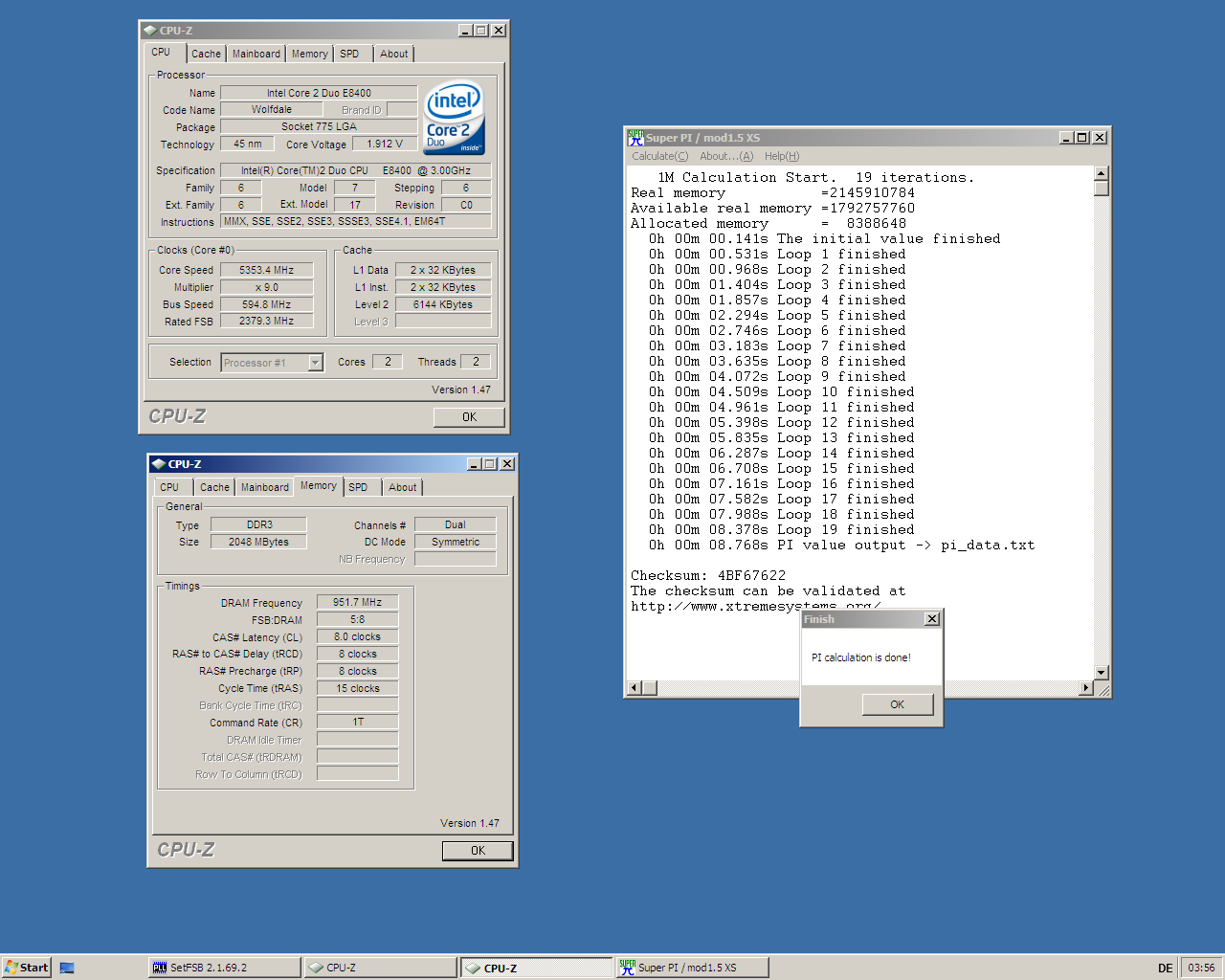Click the memory Size value 2048 MBytes
Viewport: 1225px width, 980px height.
point(258,543)
